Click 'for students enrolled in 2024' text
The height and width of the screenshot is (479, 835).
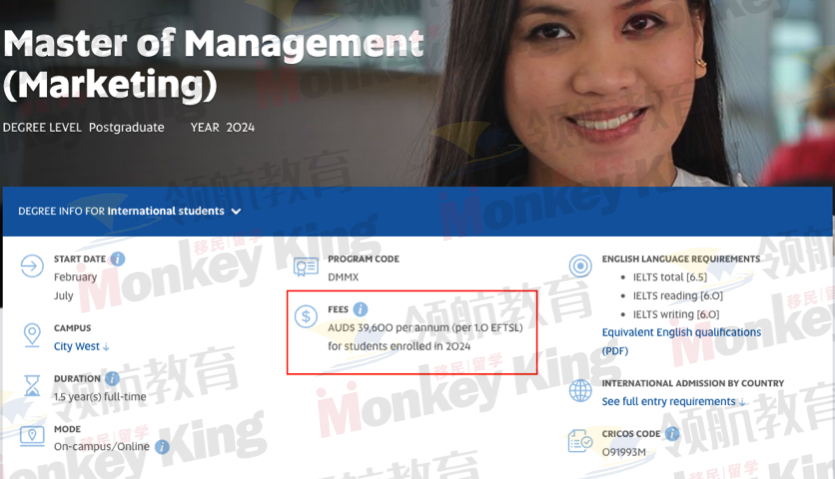pos(399,346)
